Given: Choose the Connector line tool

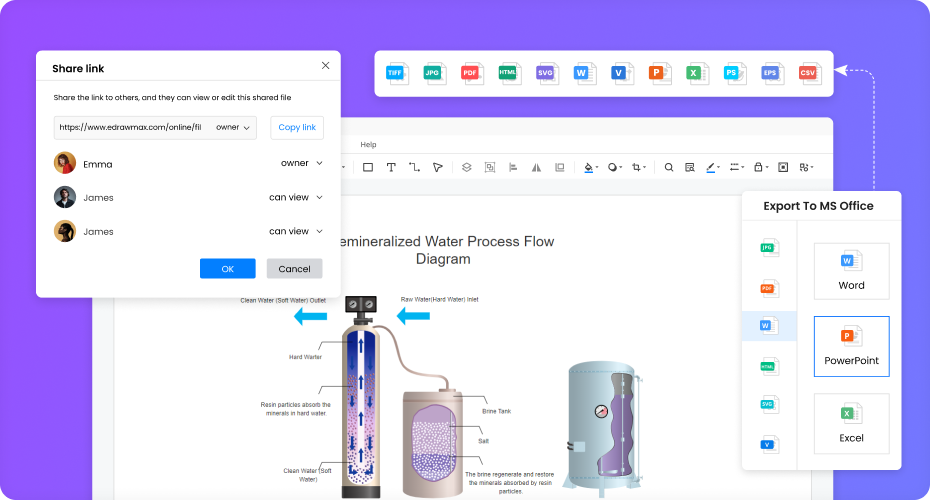Looking at the screenshot, I should (414, 167).
